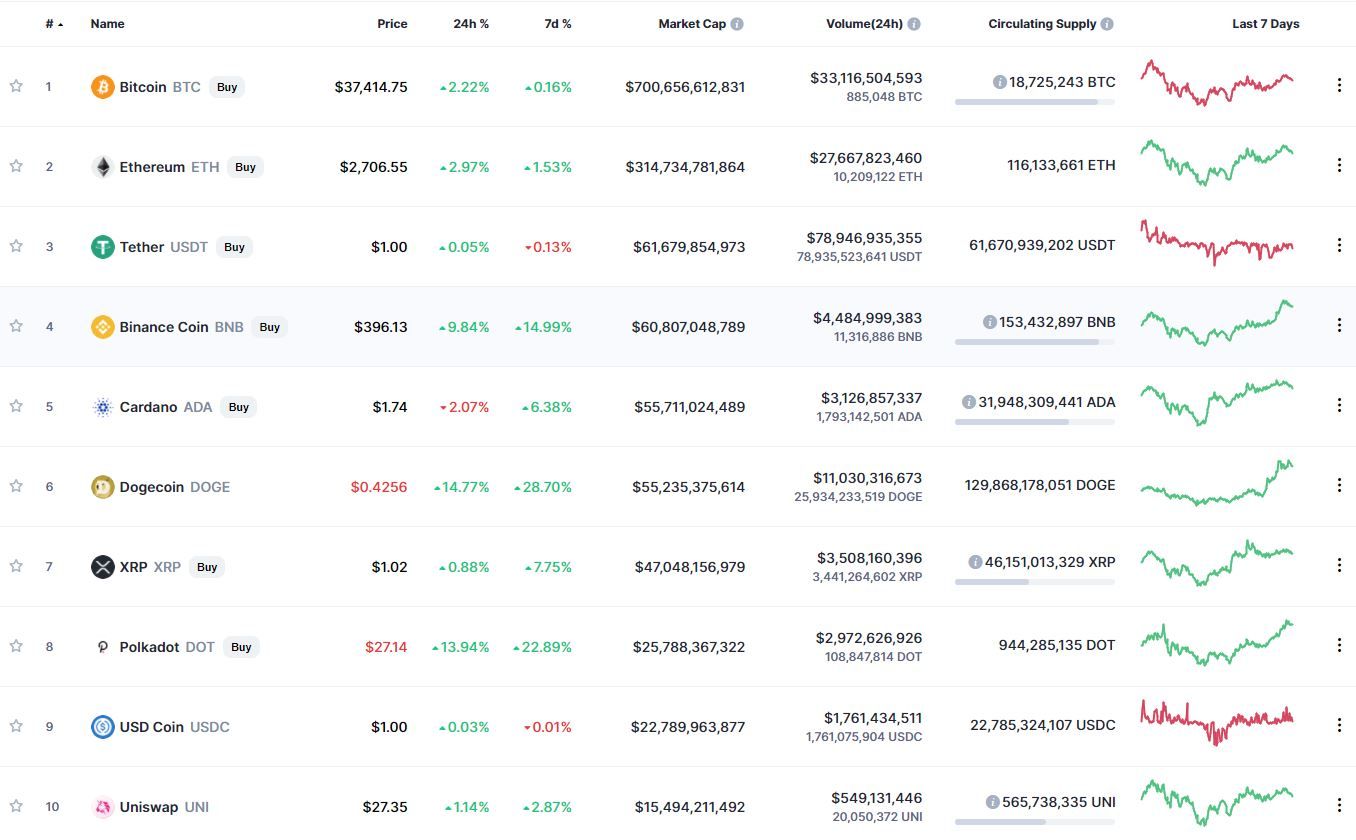Expand the three-dot menu for Tether
Viewport: 1356px width, 840px height.
[x=1339, y=246]
